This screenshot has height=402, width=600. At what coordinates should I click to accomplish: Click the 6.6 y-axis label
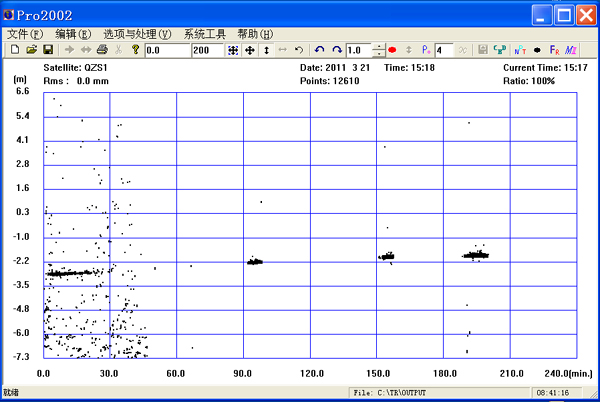(23, 91)
